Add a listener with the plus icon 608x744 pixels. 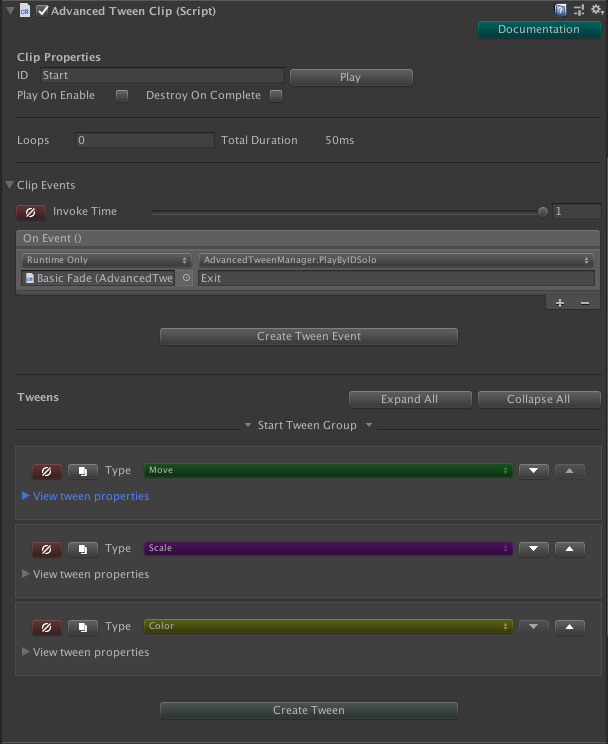pyautogui.click(x=559, y=303)
